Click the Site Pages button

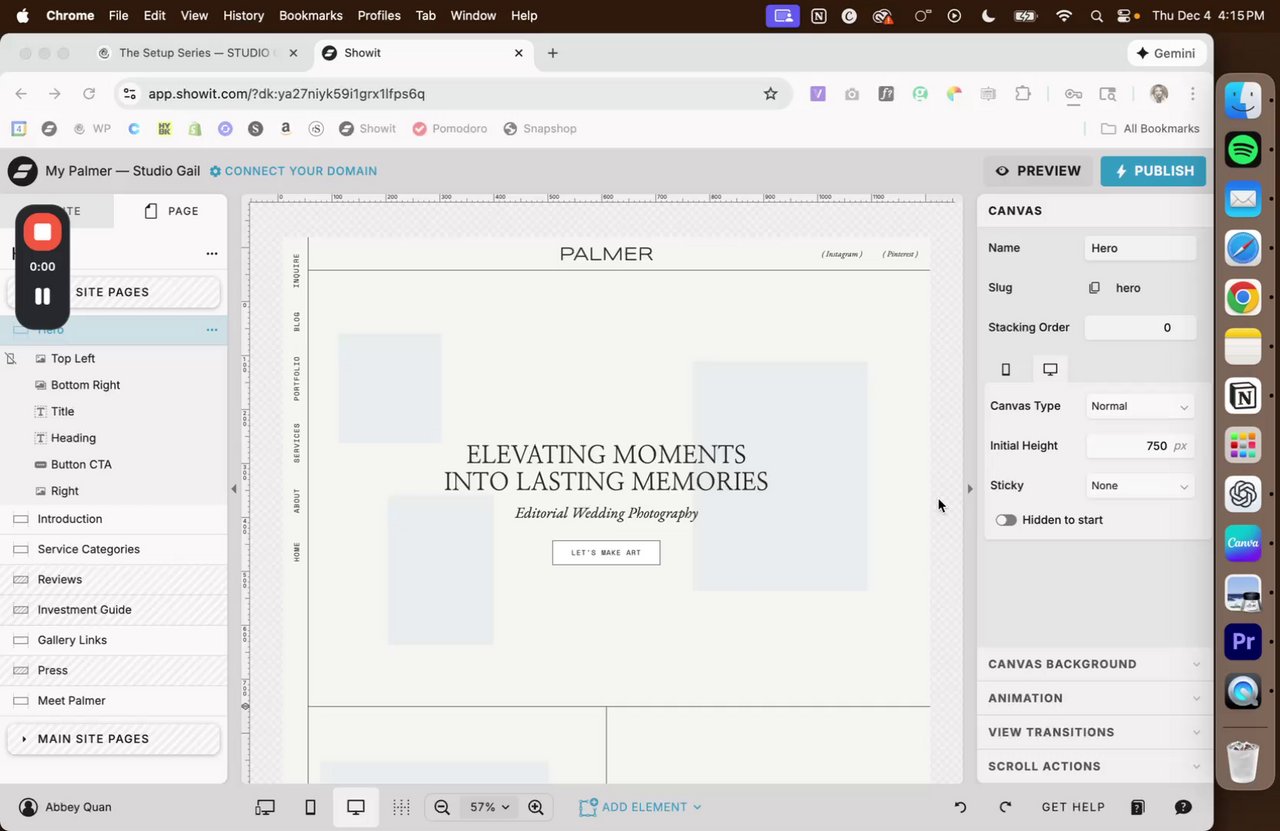[113, 292]
